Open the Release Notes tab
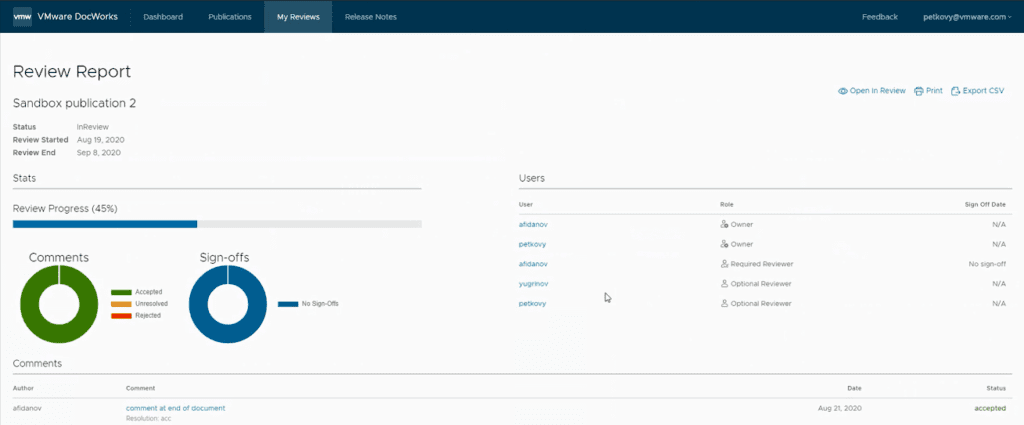Viewport: 1024px width, 425px height. (x=370, y=17)
